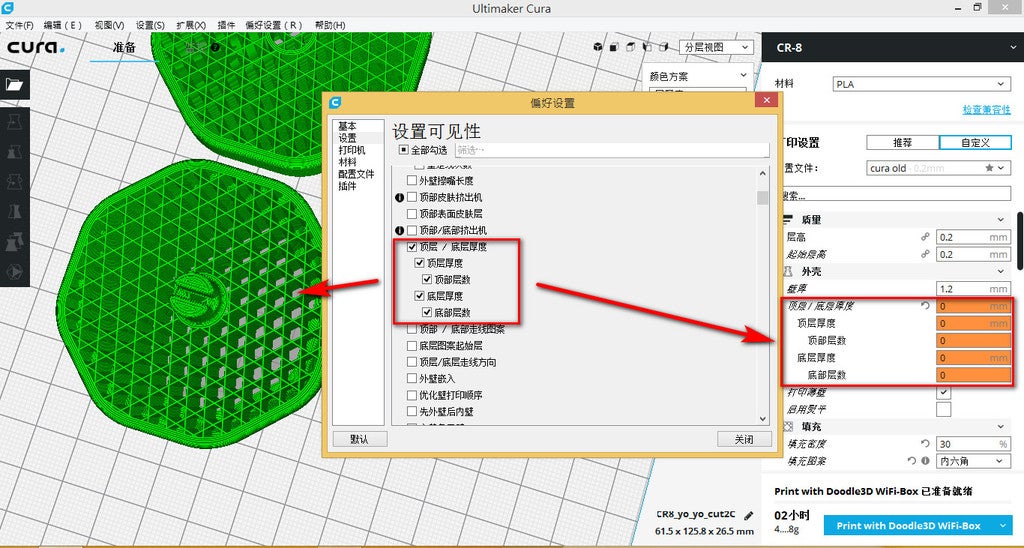Select the Scale tool in left toolbar
Image resolution: width=1024 pixels, height=548 pixels.
point(14,152)
